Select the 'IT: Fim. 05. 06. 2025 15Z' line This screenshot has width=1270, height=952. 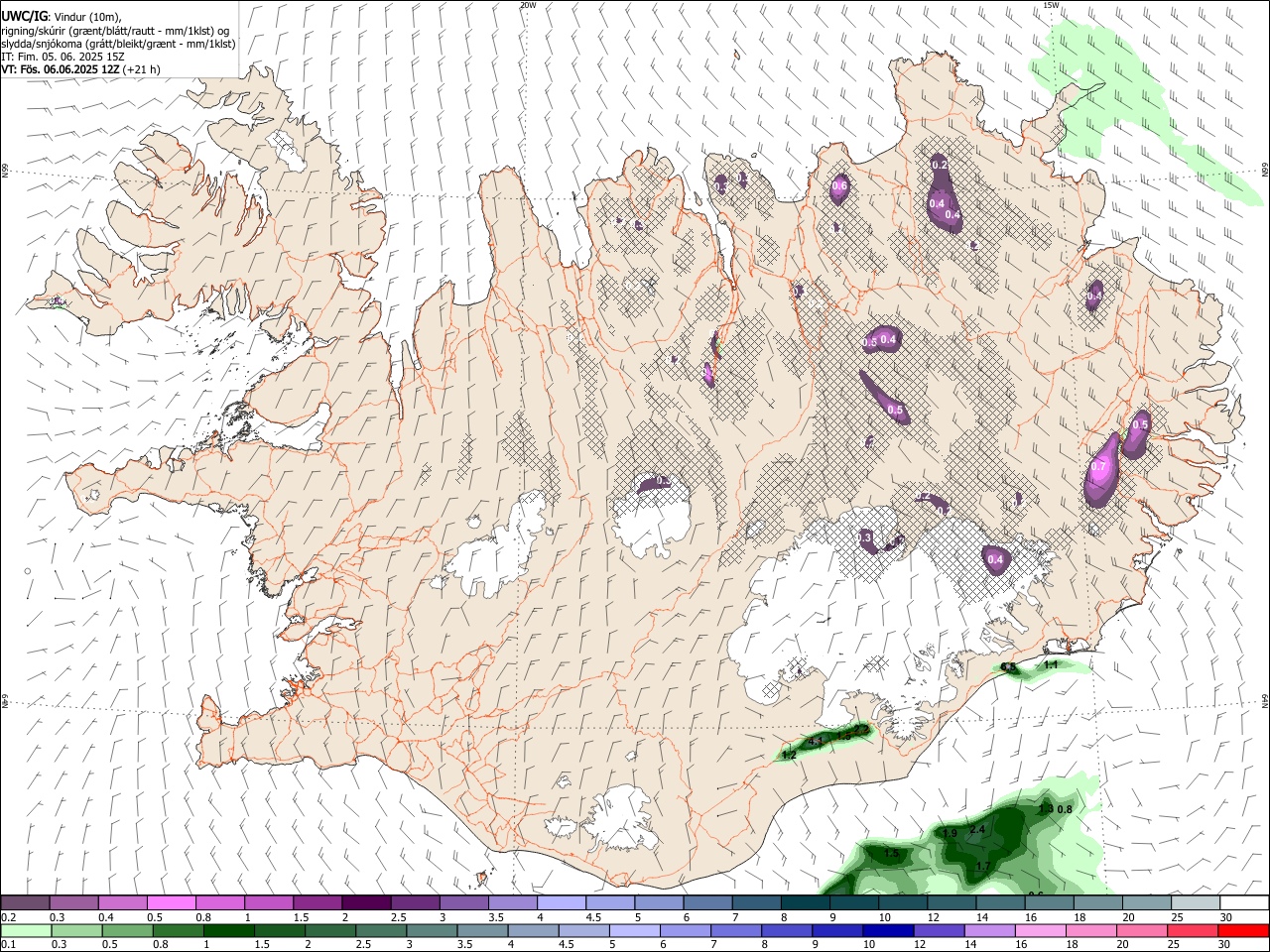63,57
